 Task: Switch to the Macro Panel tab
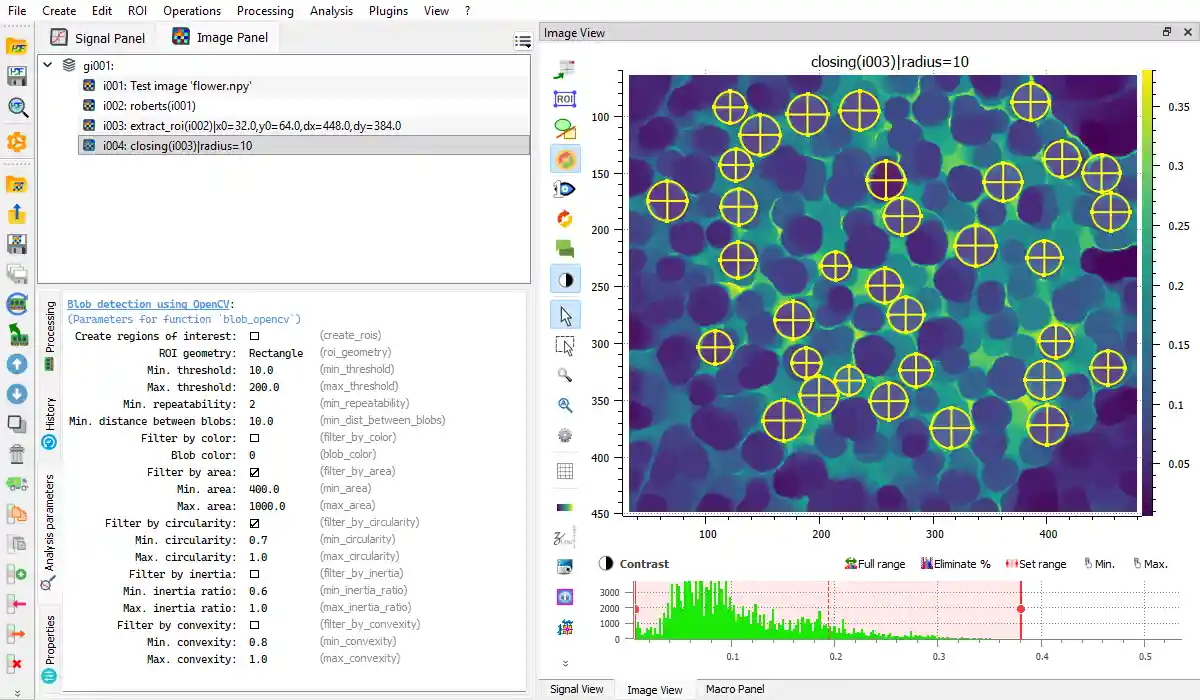tap(734, 688)
